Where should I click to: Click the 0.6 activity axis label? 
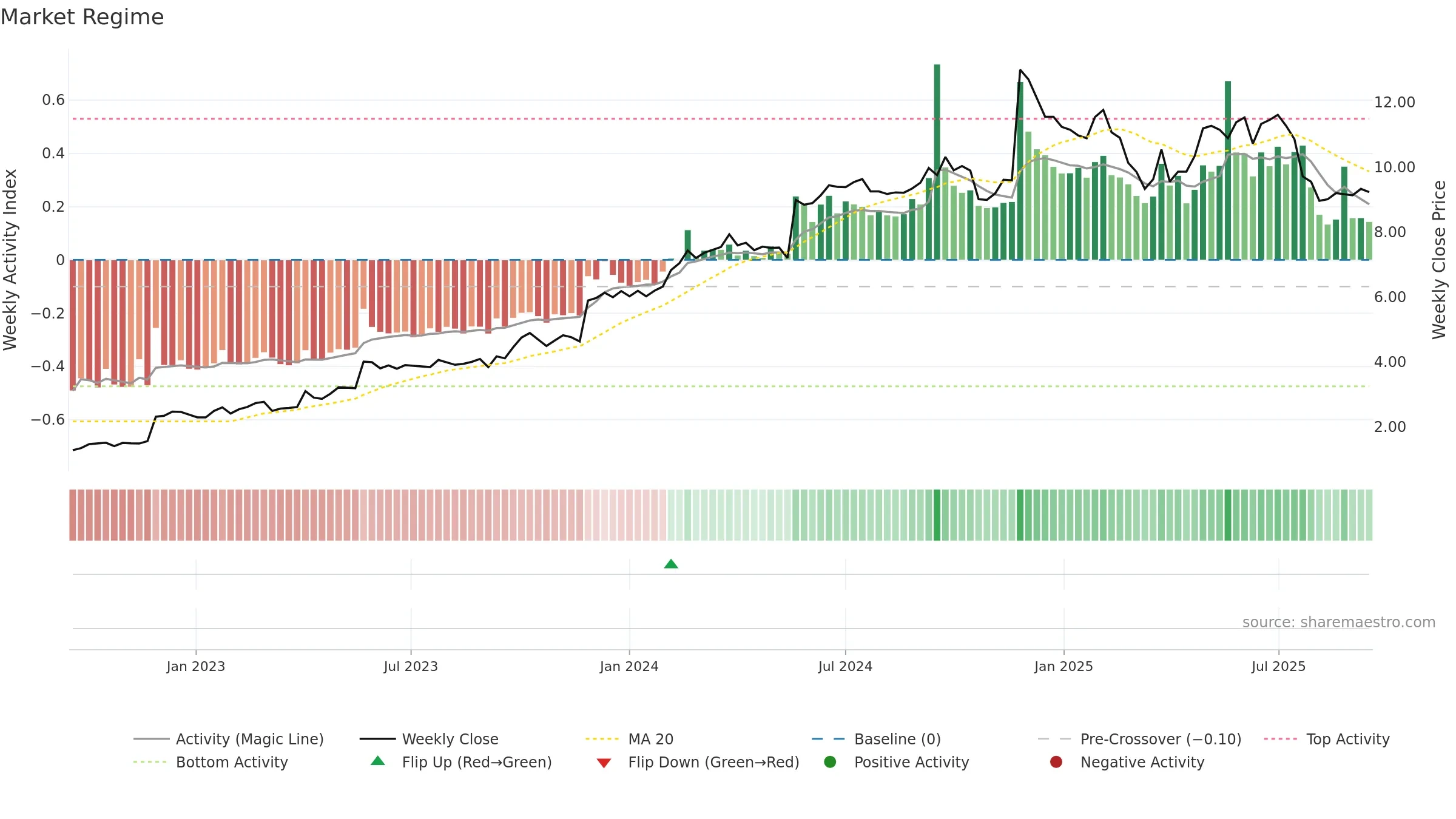pos(53,100)
